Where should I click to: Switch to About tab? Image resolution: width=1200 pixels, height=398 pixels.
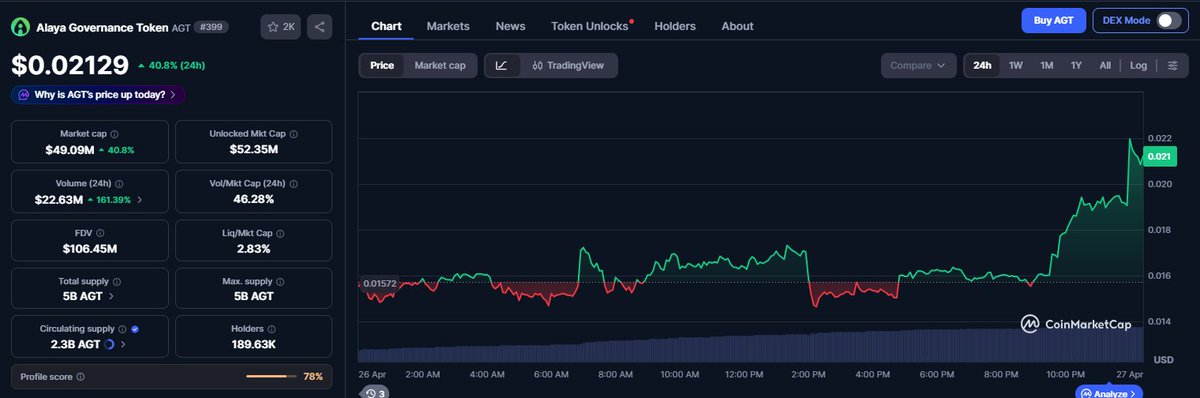(x=737, y=26)
